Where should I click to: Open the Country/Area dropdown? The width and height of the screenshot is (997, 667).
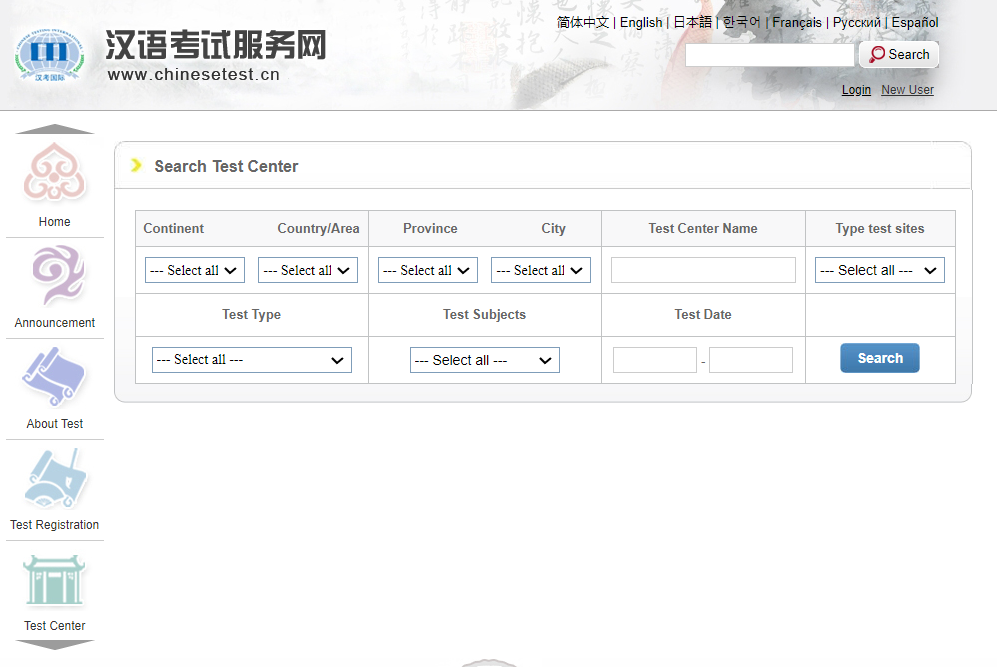[x=308, y=270]
